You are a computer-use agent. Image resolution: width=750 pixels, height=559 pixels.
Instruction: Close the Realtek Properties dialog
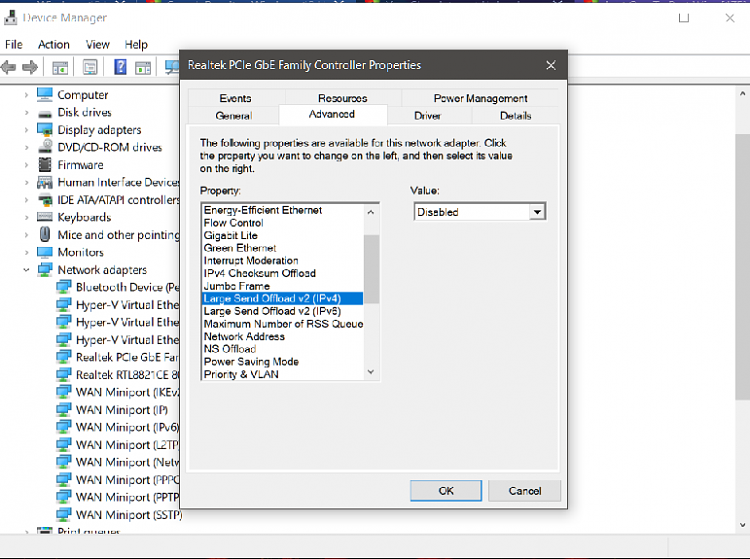click(551, 65)
